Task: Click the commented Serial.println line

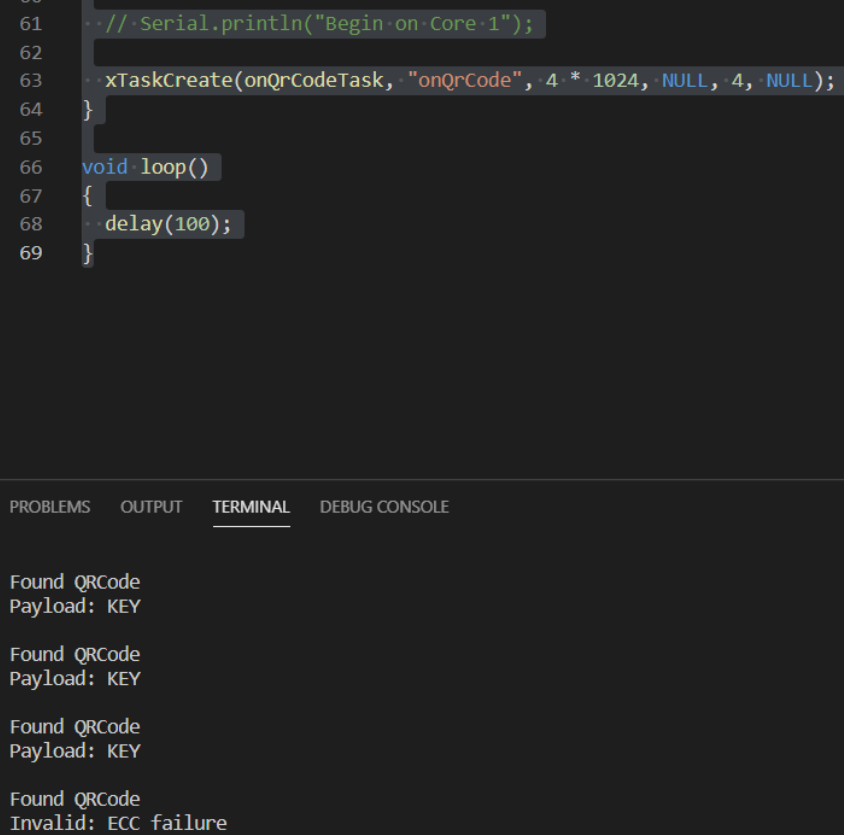Action: pyautogui.click(x=319, y=24)
